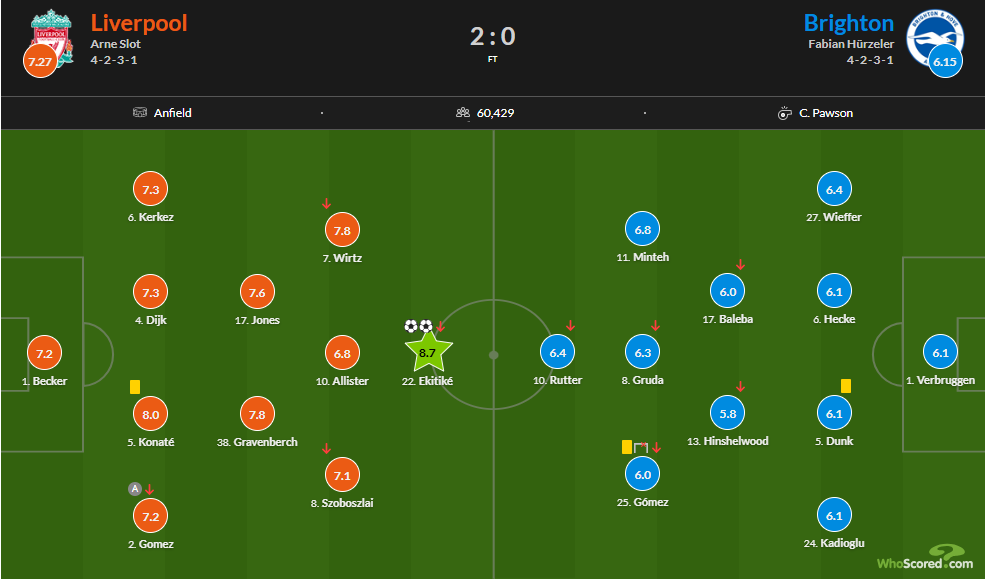Viewport: 987px width, 579px height.
Task: Click the Brighton club crest
Action: coord(935,37)
